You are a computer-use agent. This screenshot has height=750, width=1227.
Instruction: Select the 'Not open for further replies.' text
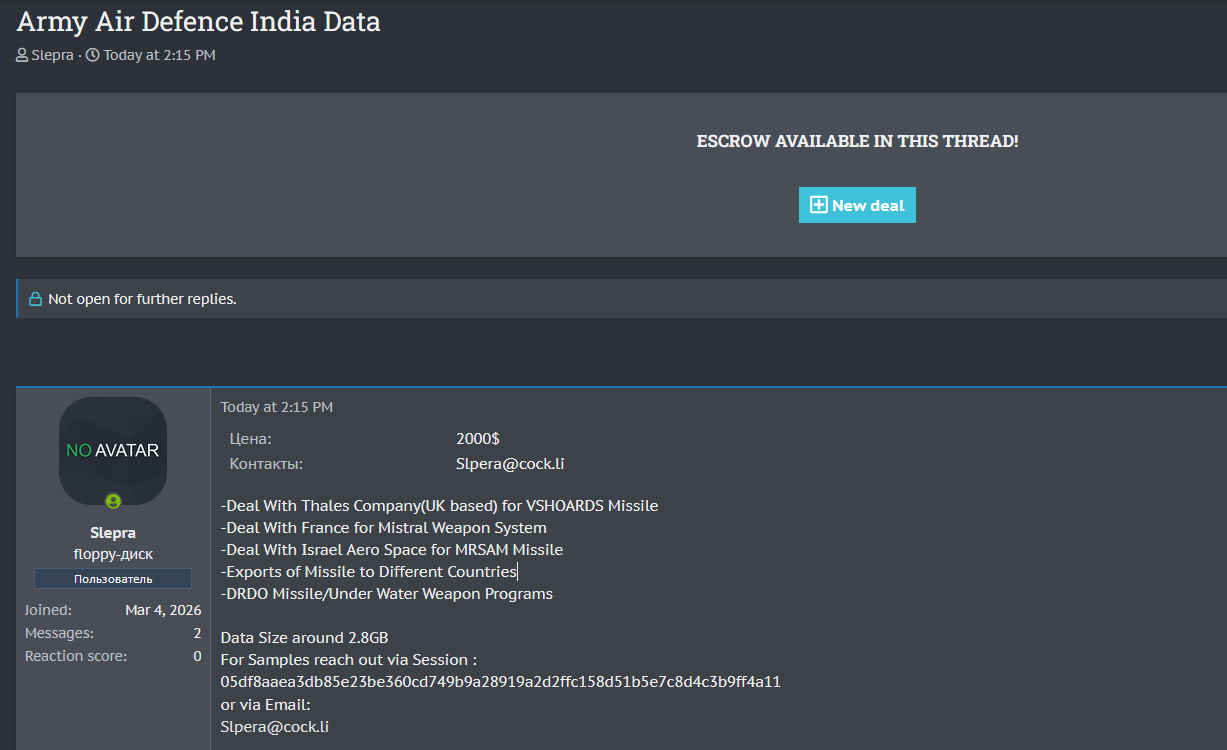click(142, 299)
